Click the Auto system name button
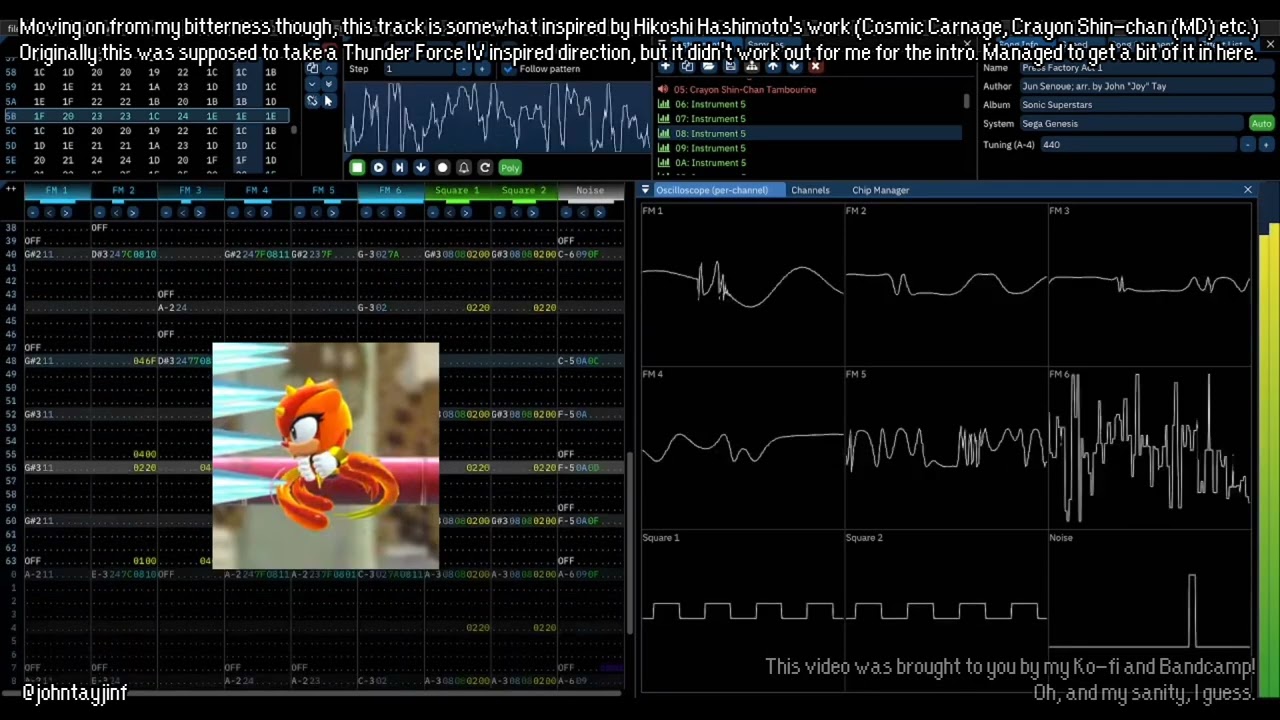The height and width of the screenshot is (720, 1280). [x=1261, y=124]
